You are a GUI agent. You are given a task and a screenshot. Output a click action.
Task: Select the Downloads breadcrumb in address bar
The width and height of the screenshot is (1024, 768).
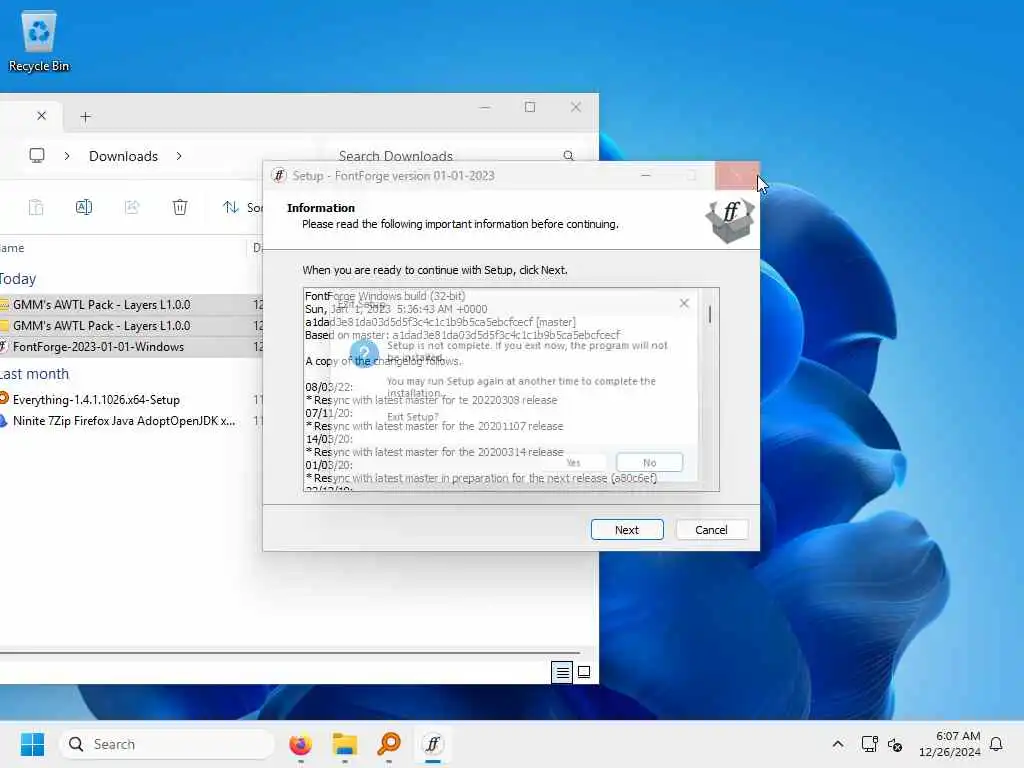coord(123,156)
